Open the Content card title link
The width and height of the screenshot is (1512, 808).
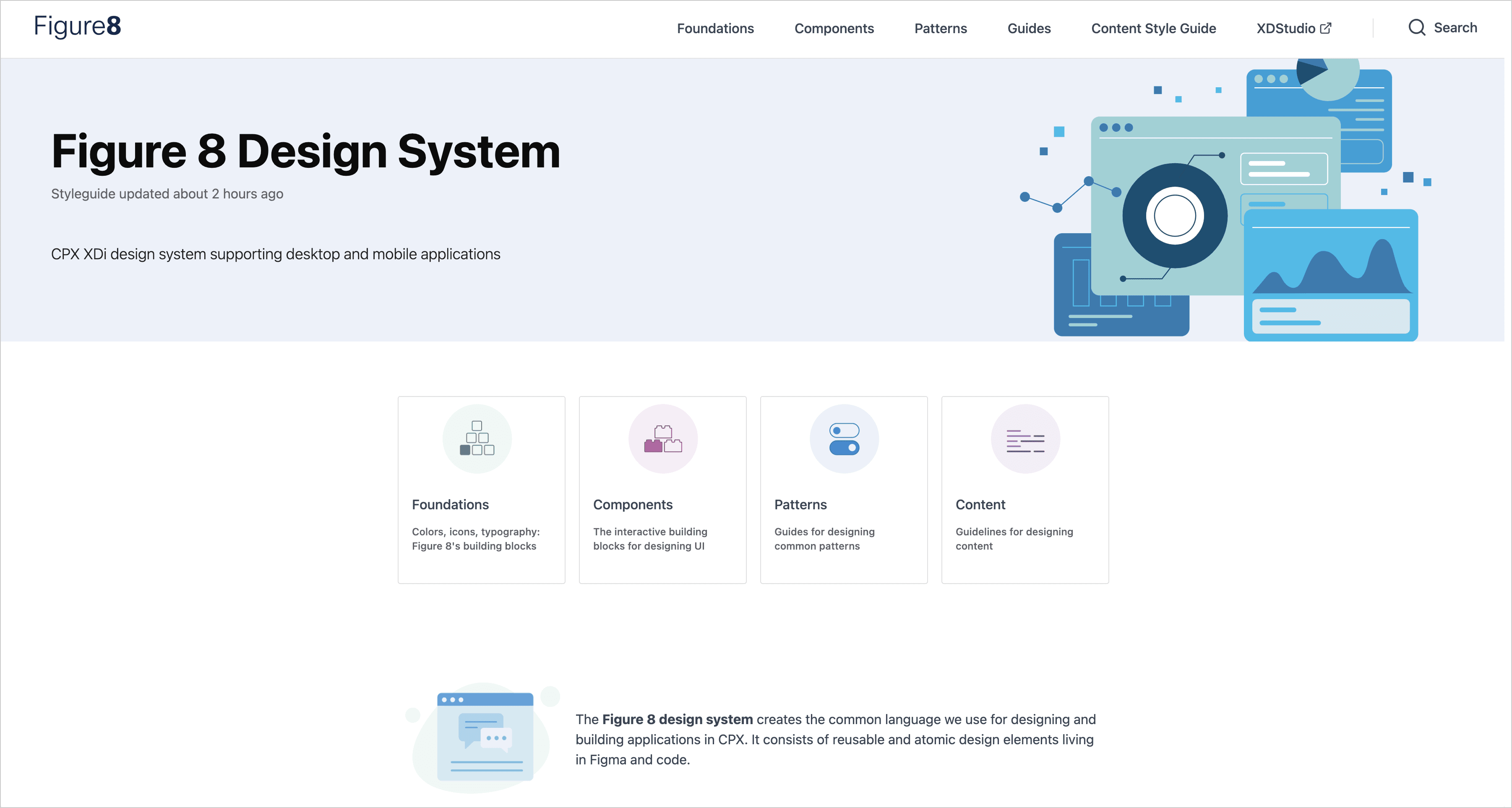[980, 505]
